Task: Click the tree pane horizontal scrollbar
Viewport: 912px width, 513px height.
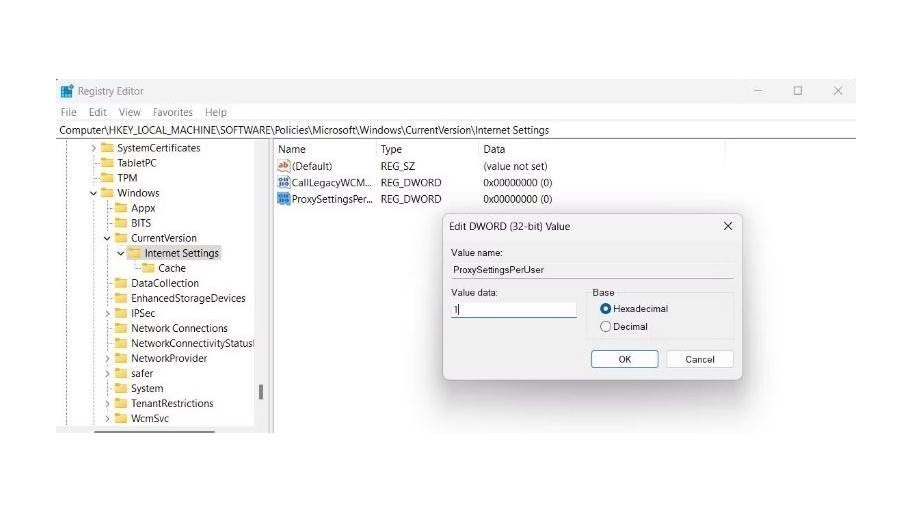Action: coord(154,431)
